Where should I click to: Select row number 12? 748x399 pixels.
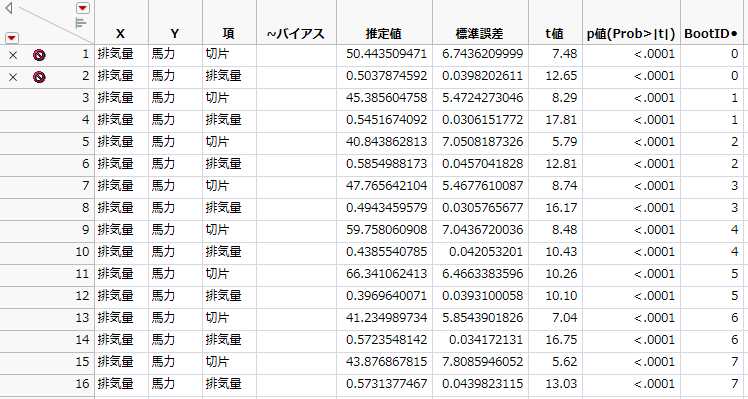click(83, 295)
